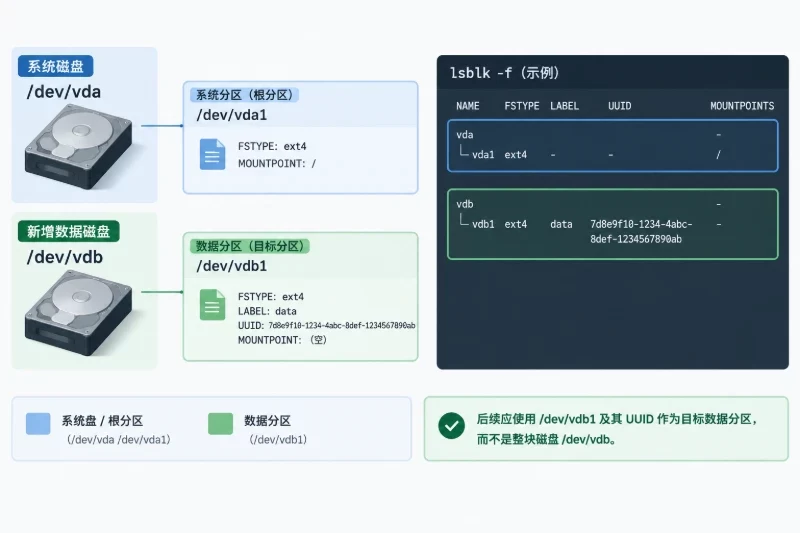Click the /dev/vdb hard disk image
This screenshot has height=533, width=800.
click(x=79, y=313)
